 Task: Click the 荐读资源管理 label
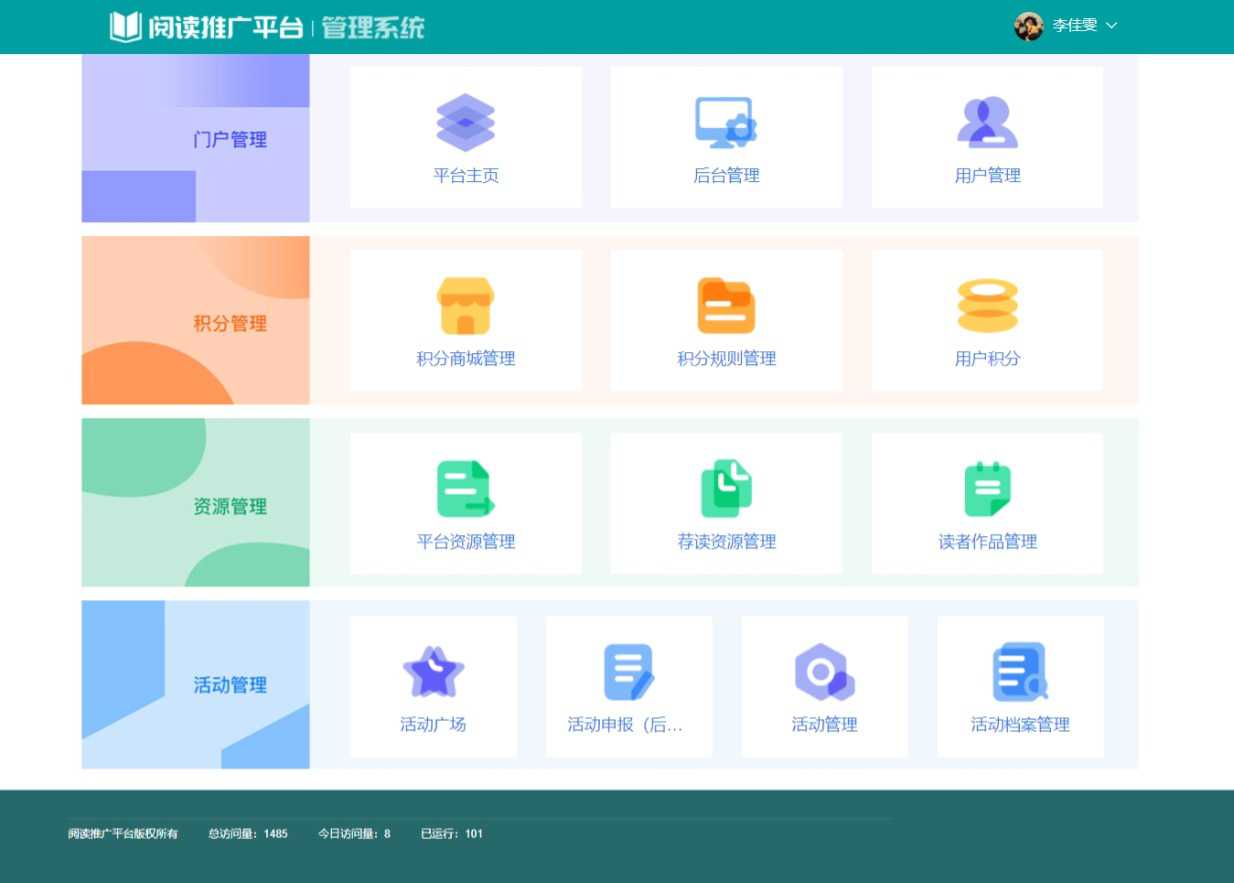tap(726, 542)
